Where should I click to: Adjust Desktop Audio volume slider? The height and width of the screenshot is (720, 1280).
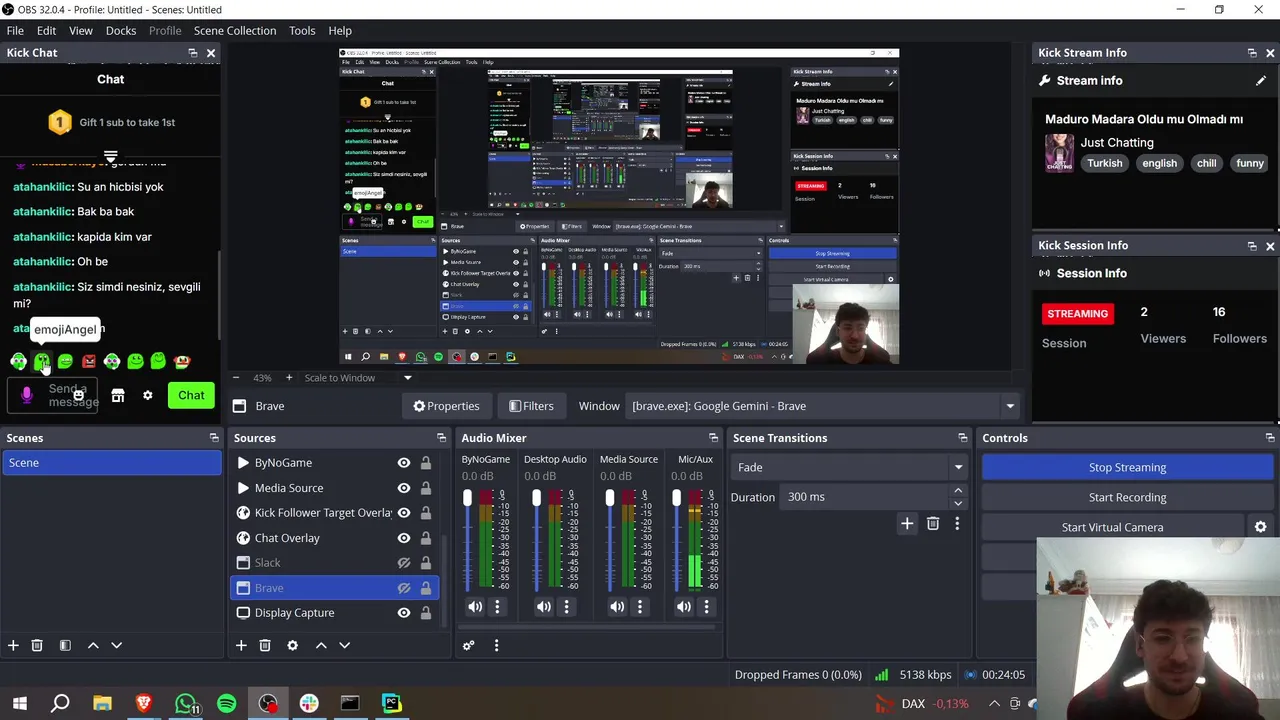pos(536,498)
